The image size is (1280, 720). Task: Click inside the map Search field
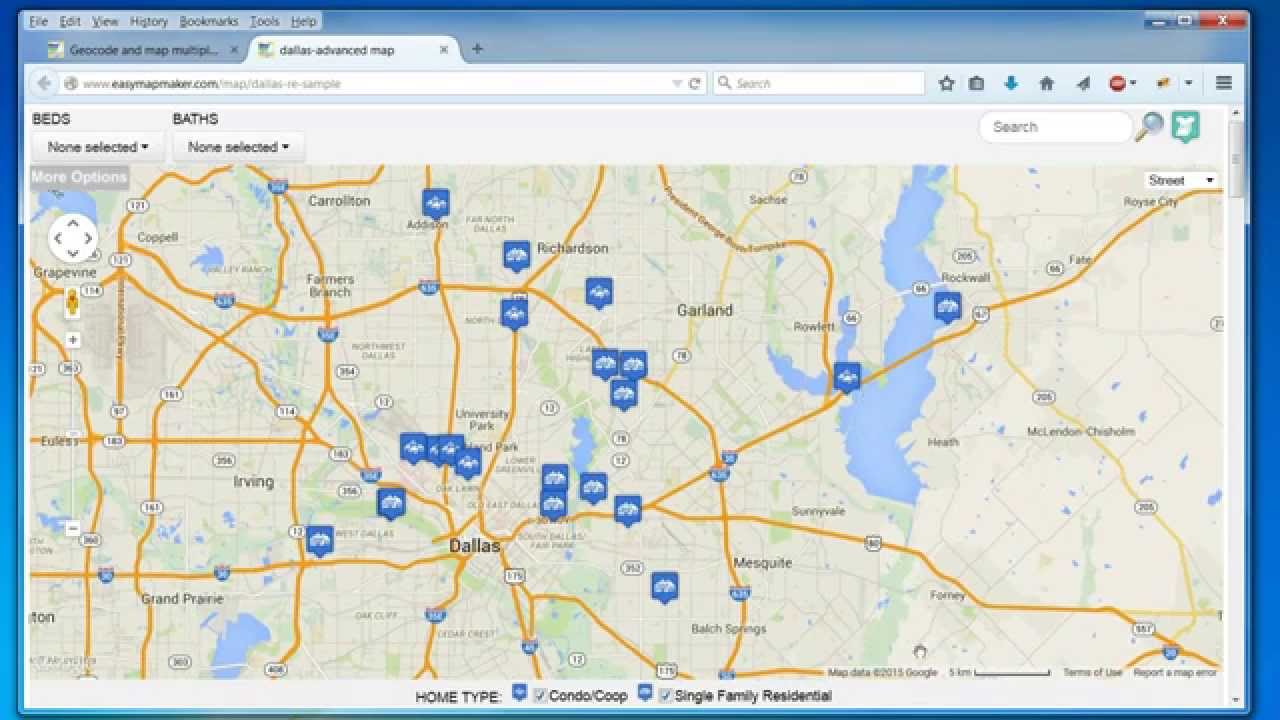pos(1056,127)
